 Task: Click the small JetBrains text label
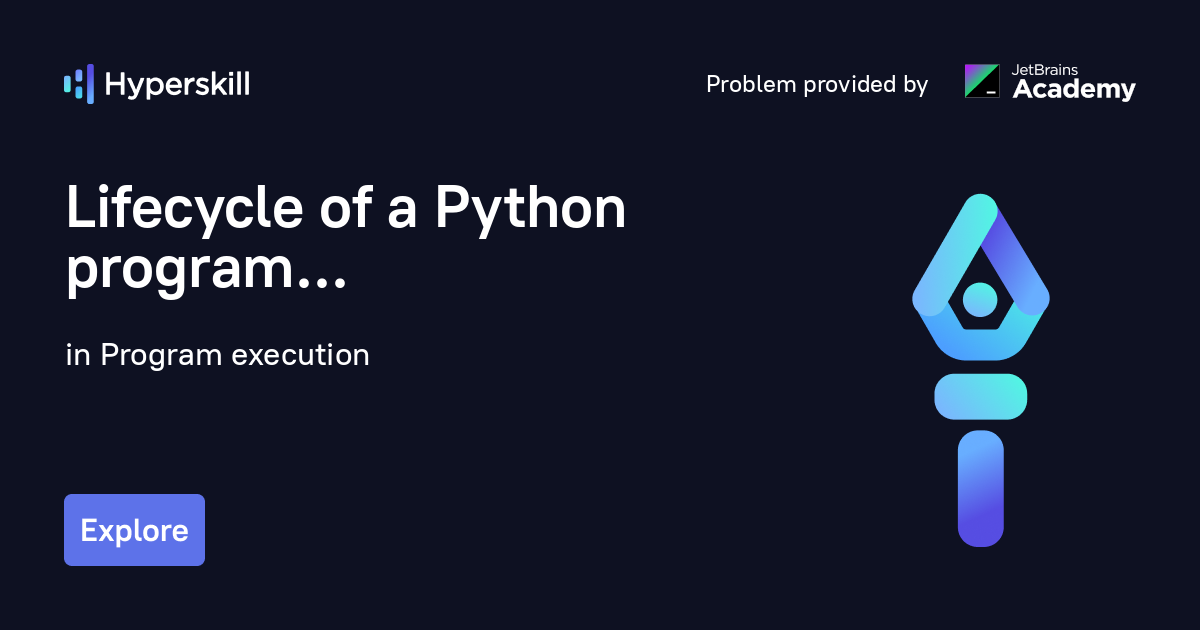(x=1046, y=70)
